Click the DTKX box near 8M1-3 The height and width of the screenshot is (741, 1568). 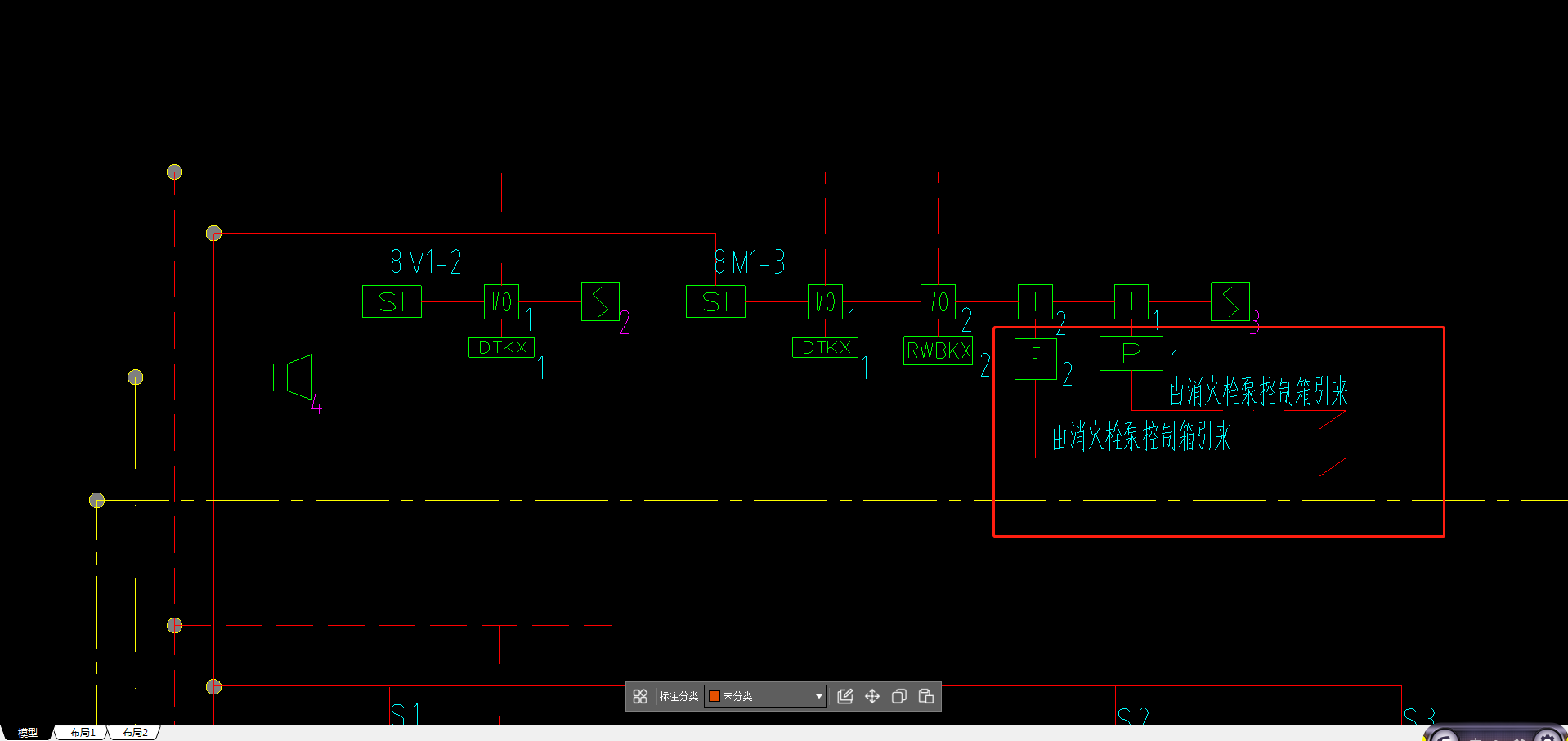(825, 347)
